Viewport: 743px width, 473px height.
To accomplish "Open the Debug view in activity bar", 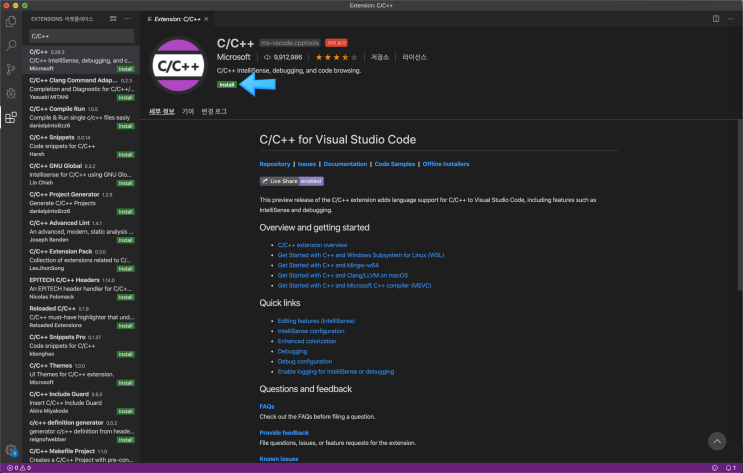I will click(x=11, y=93).
